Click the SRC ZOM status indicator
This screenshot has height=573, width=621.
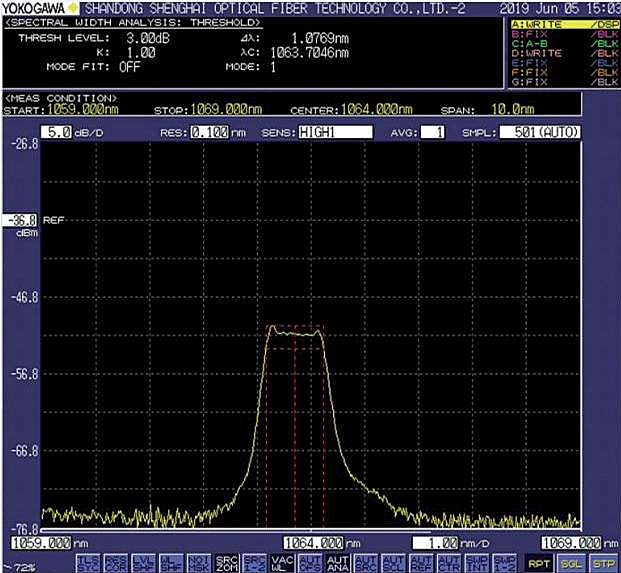[226, 563]
